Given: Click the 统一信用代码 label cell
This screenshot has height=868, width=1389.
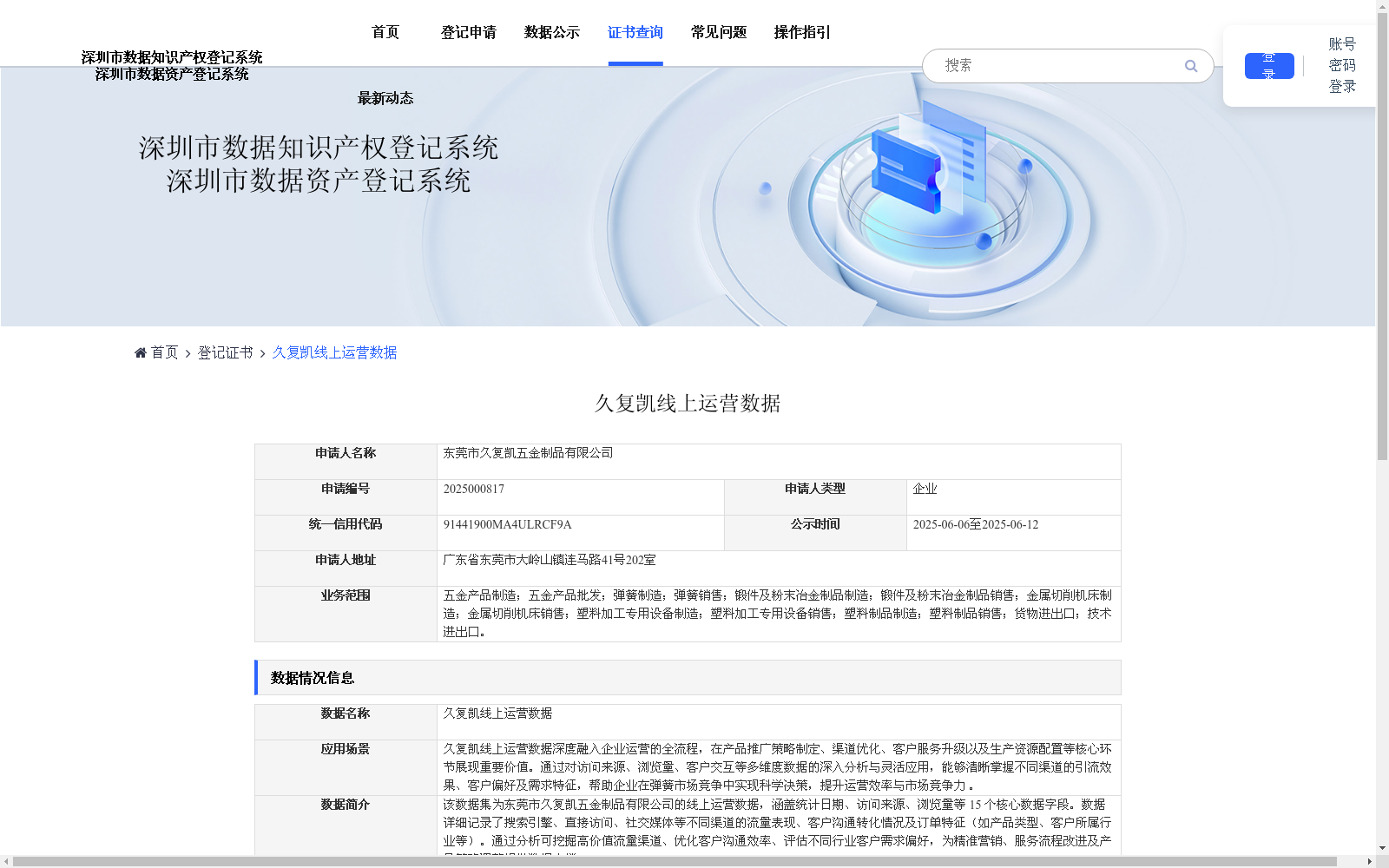Looking at the screenshot, I should tap(346, 533).
